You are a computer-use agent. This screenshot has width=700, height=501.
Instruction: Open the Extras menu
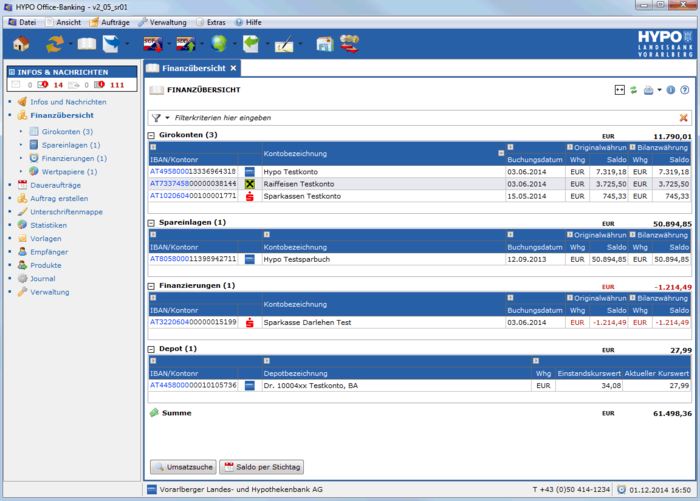coord(211,22)
